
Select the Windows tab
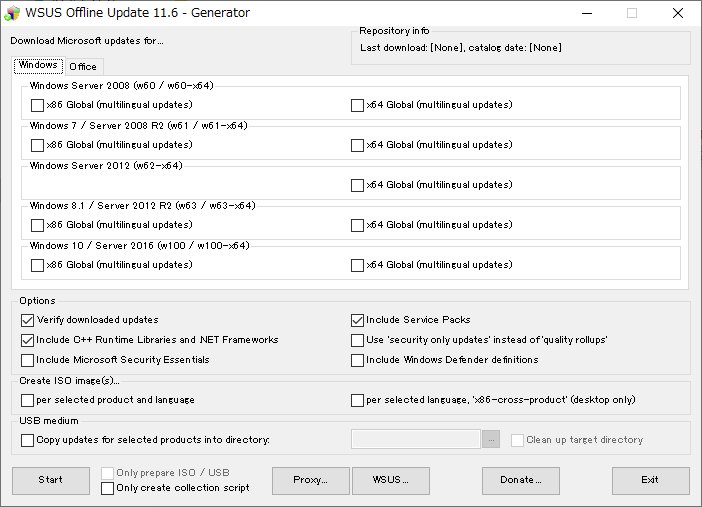38,65
